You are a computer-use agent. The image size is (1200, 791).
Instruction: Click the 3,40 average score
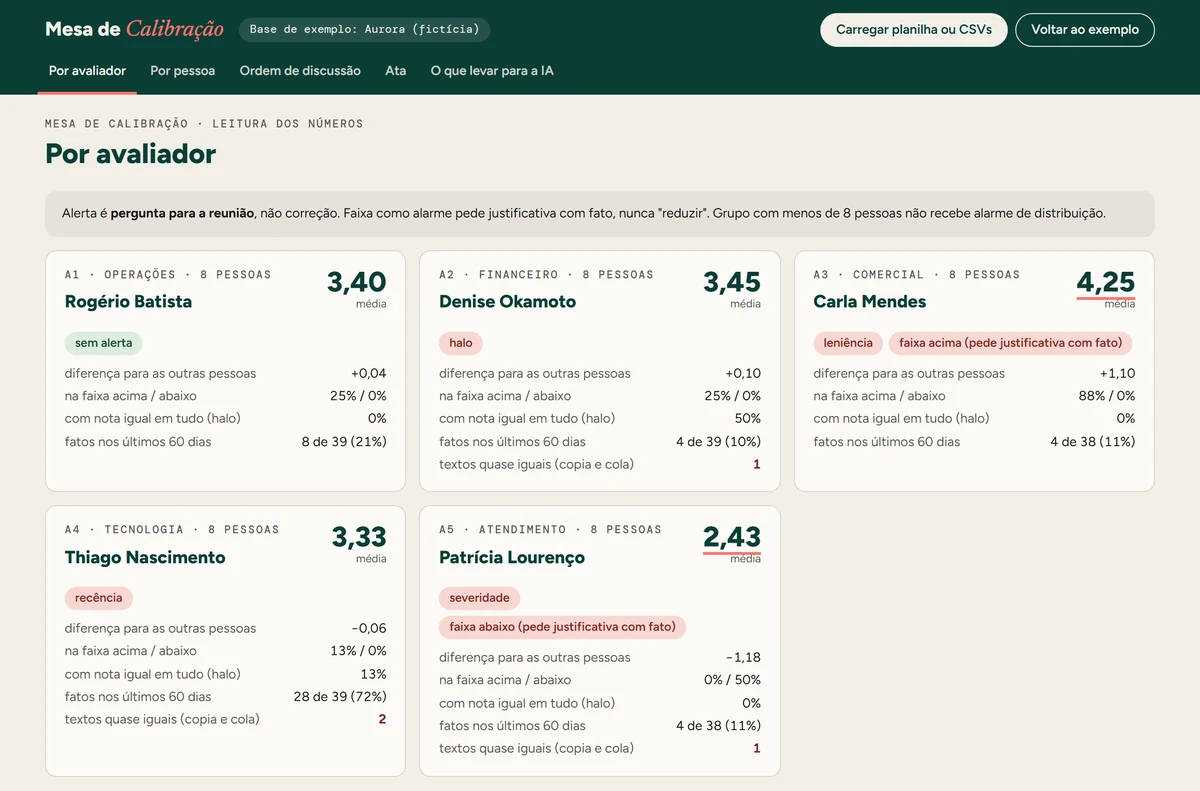(x=356, y=283)
